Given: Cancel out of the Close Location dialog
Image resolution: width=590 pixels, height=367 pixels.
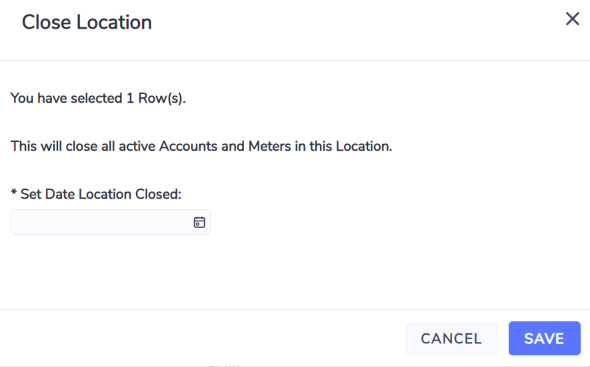Looking at the screenshot, I should [x=451, y=338].
